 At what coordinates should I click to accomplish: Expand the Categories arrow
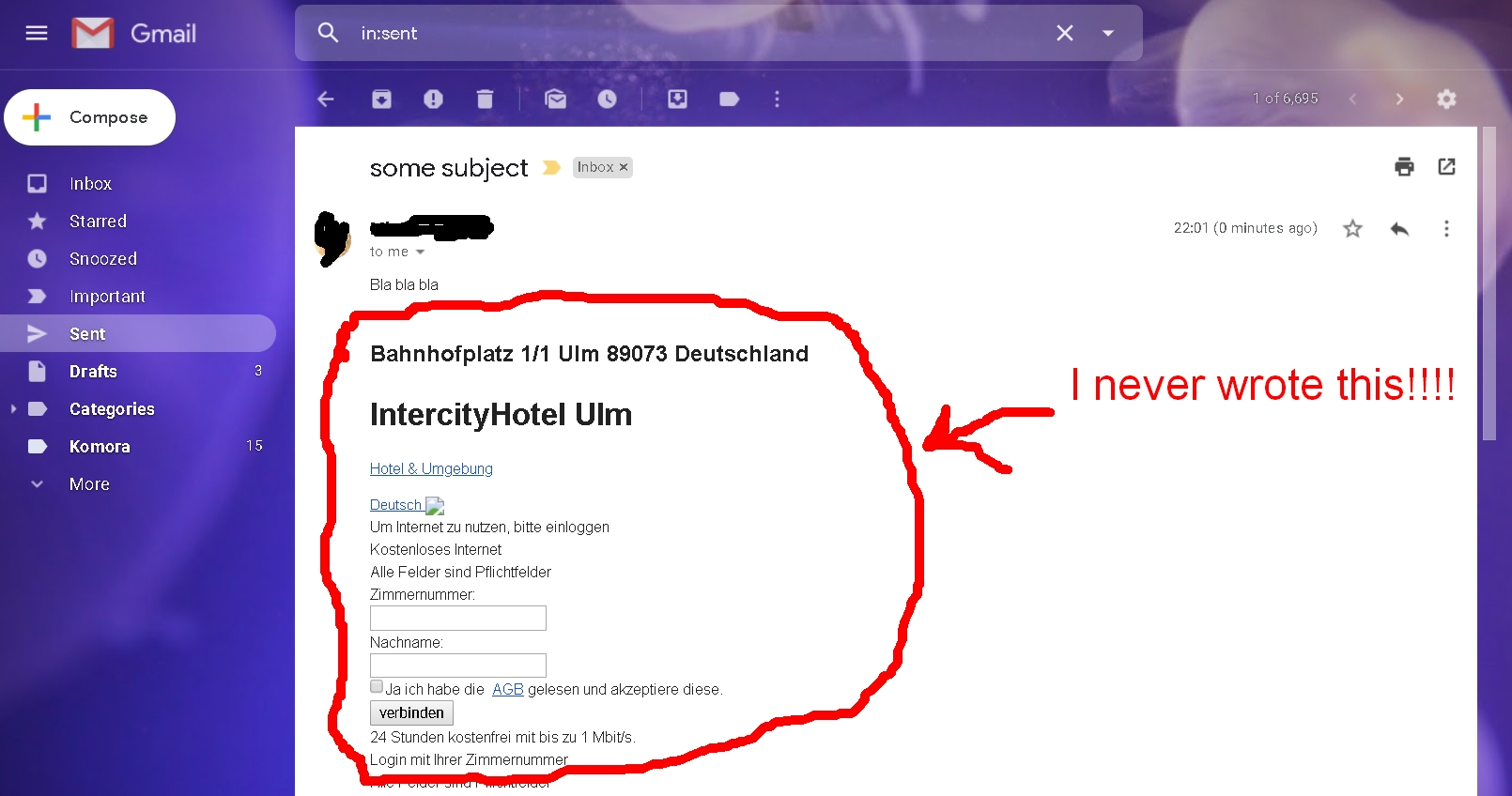pyautogui.click(x=13, y=408)
